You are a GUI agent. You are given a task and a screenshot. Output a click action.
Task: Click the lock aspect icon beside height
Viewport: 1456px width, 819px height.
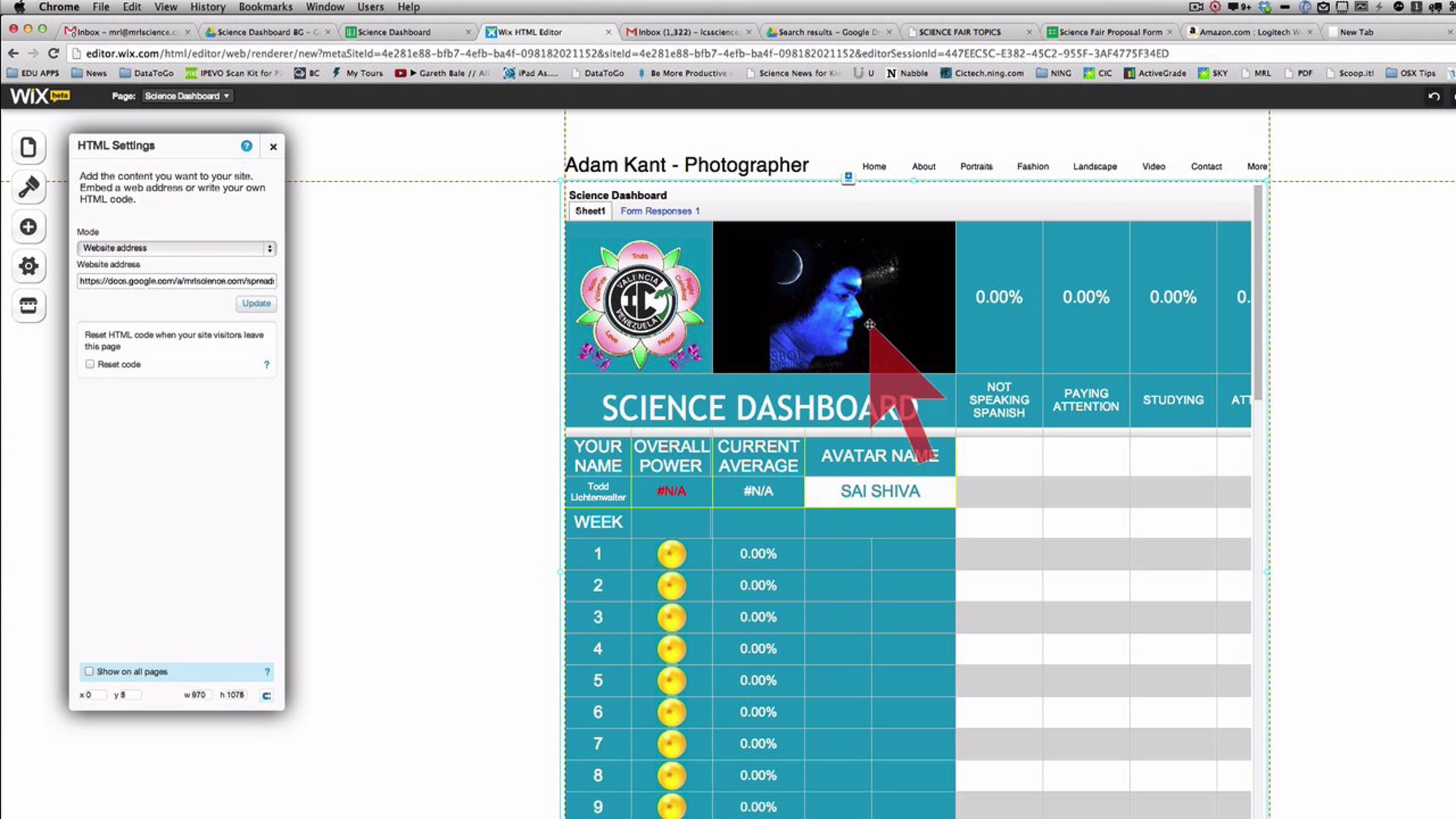(266, 696)
